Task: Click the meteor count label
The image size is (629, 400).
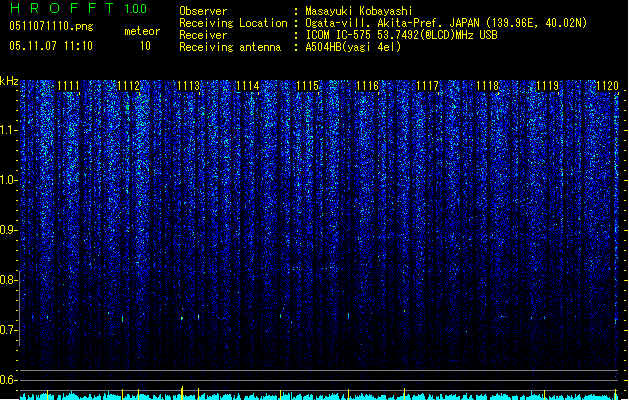Action: 142,31
